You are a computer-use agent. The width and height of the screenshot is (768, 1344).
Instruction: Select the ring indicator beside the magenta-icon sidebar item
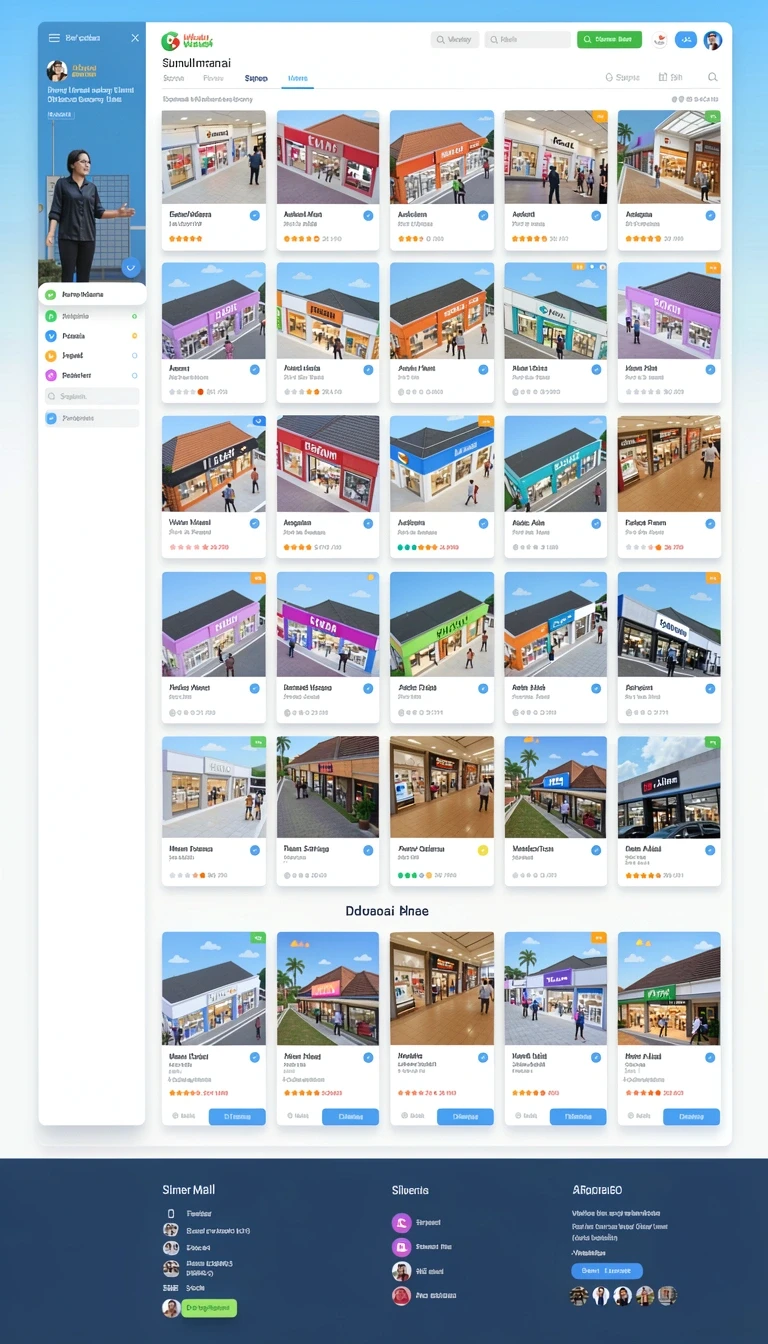pos(134,375)
